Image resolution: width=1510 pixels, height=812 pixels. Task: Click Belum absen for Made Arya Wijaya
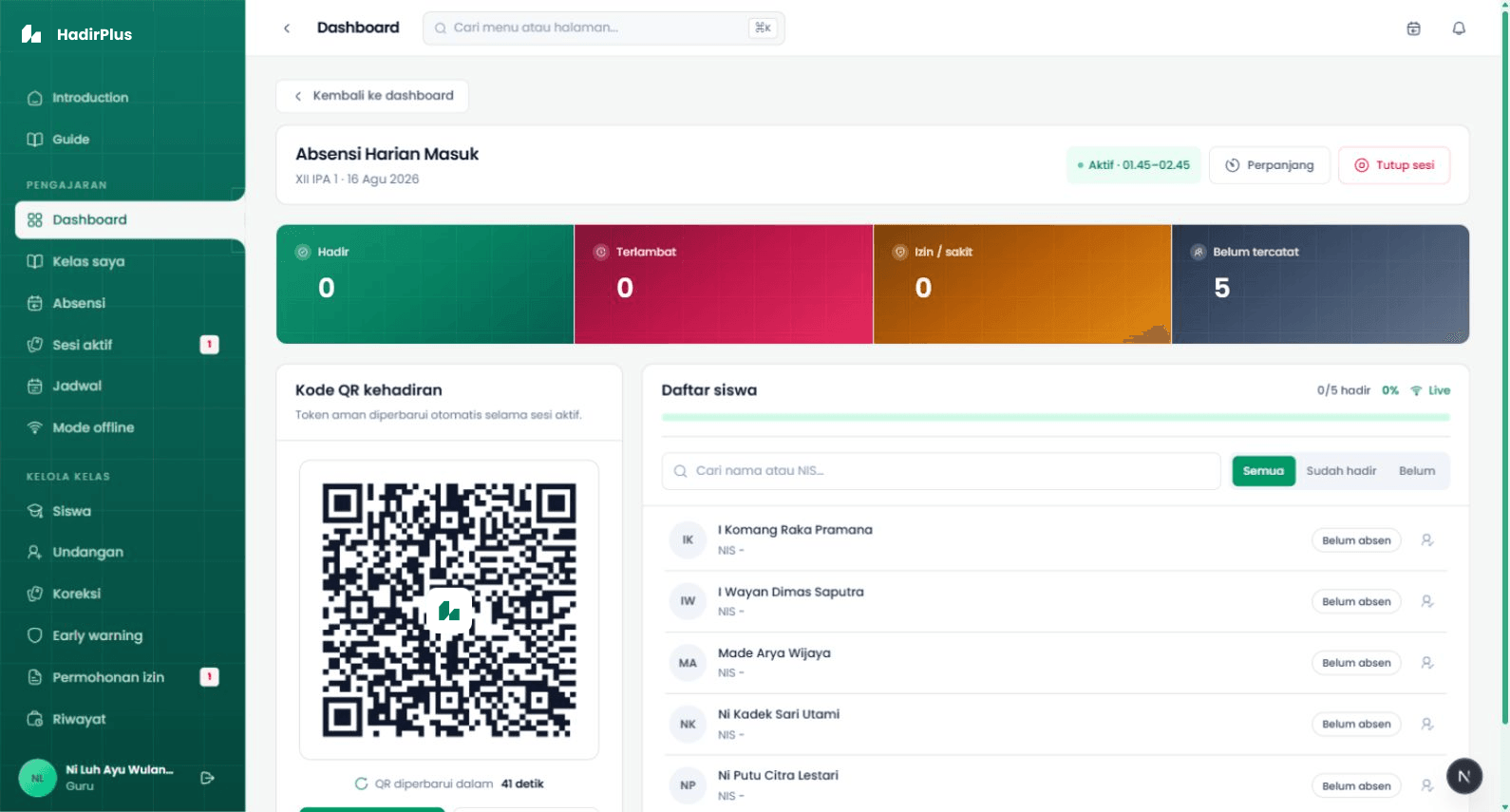pos(1356,663)
